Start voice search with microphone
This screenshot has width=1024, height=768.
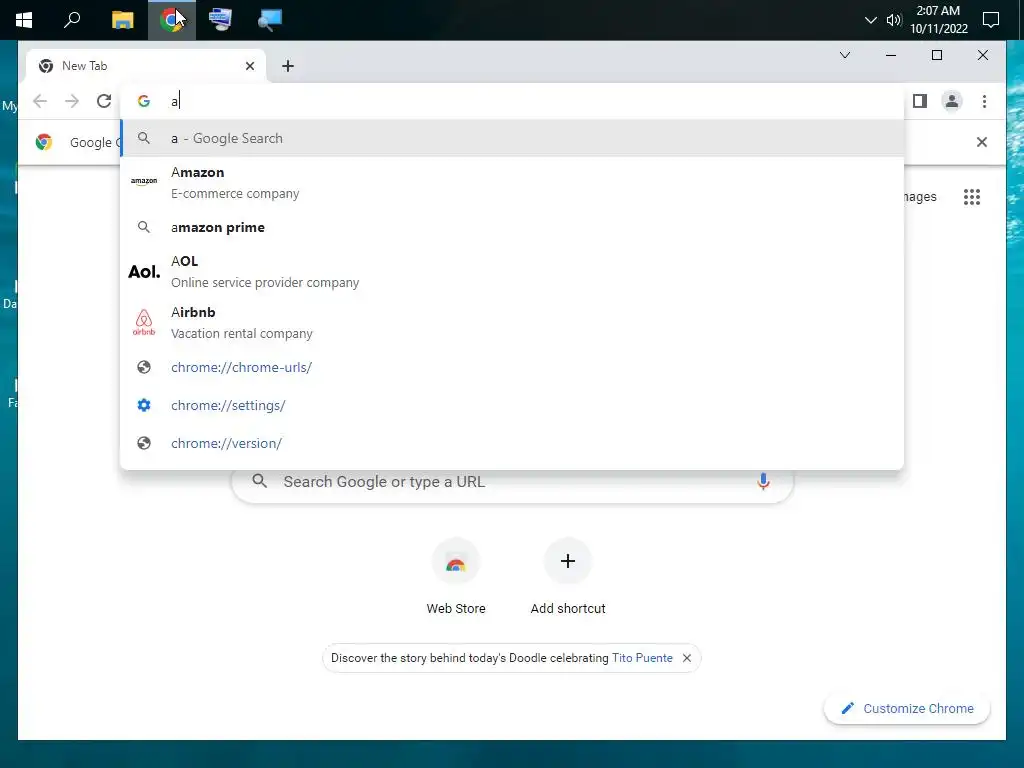(x=763, y=482)
